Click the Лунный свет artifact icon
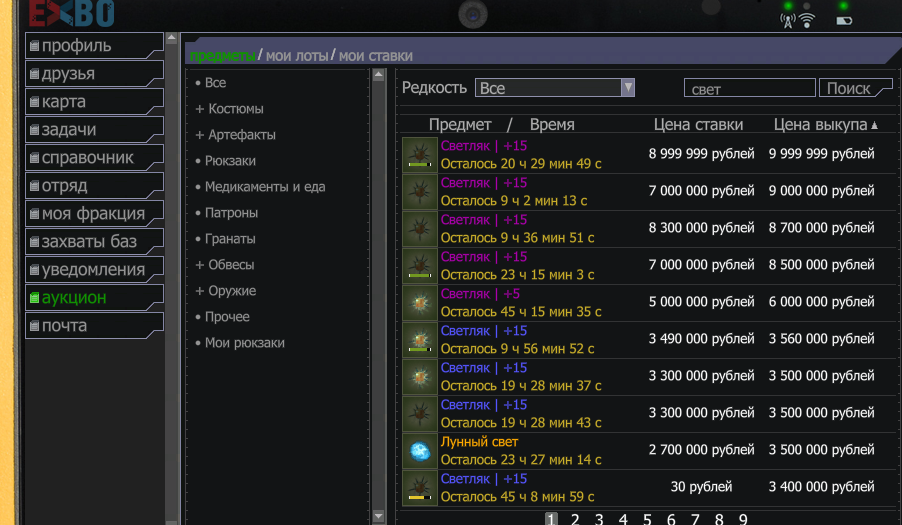The height and width of the screenshot is (525, 902). pyautogui.click(x=420, y=451)
